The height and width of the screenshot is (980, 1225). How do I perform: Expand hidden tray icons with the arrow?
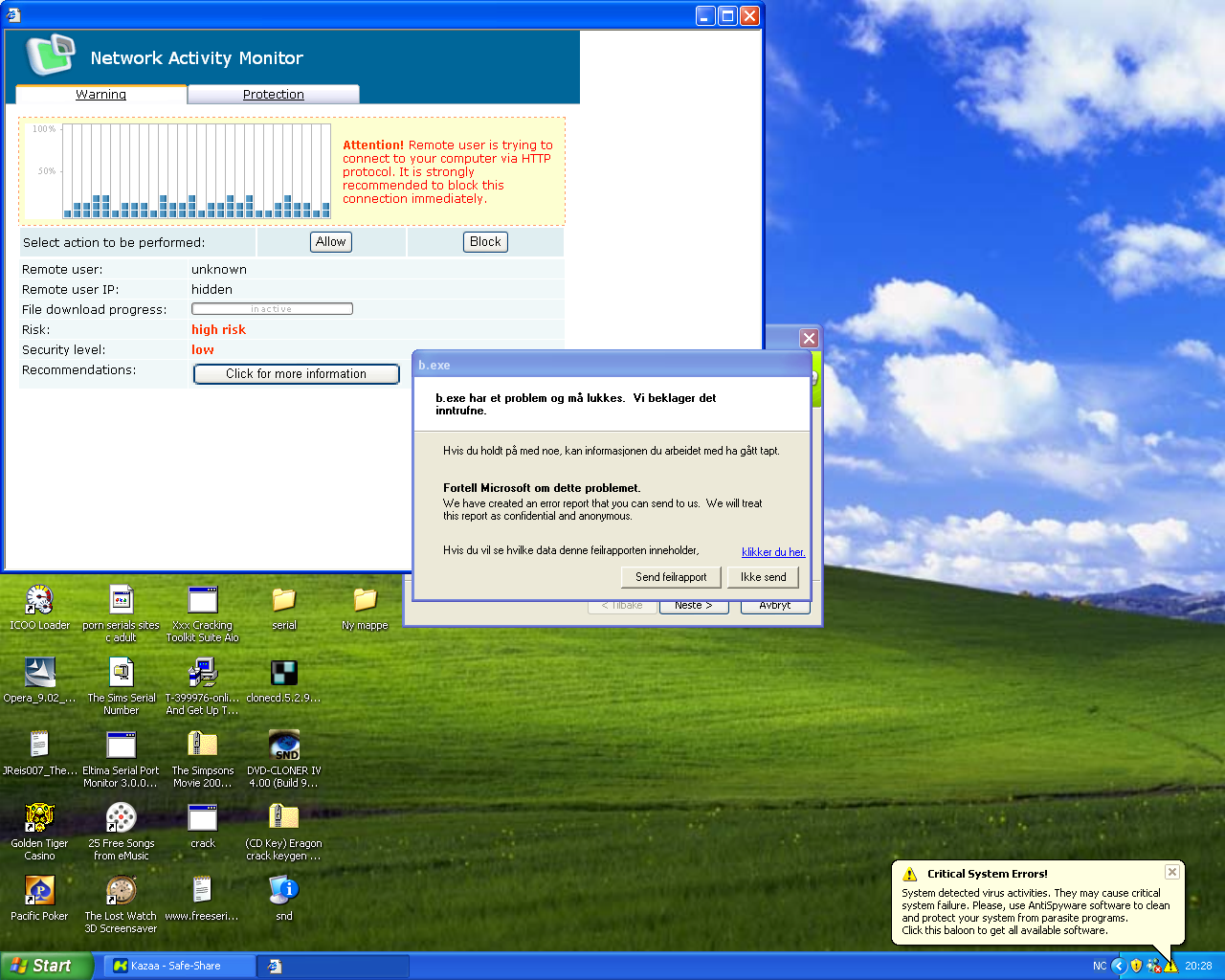pos(1119,966)
